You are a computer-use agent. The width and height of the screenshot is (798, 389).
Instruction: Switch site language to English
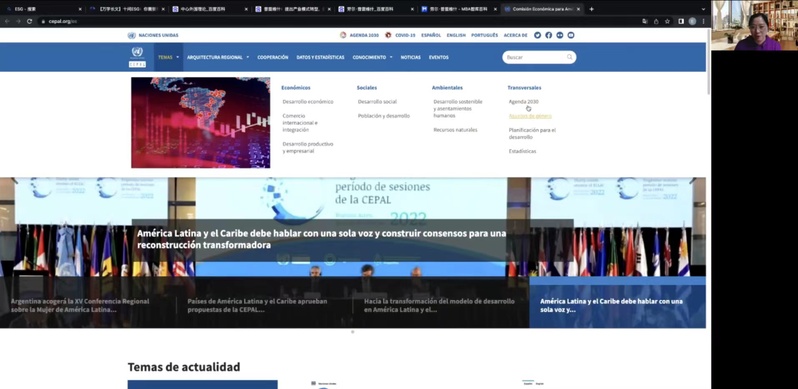coord(456,35)
